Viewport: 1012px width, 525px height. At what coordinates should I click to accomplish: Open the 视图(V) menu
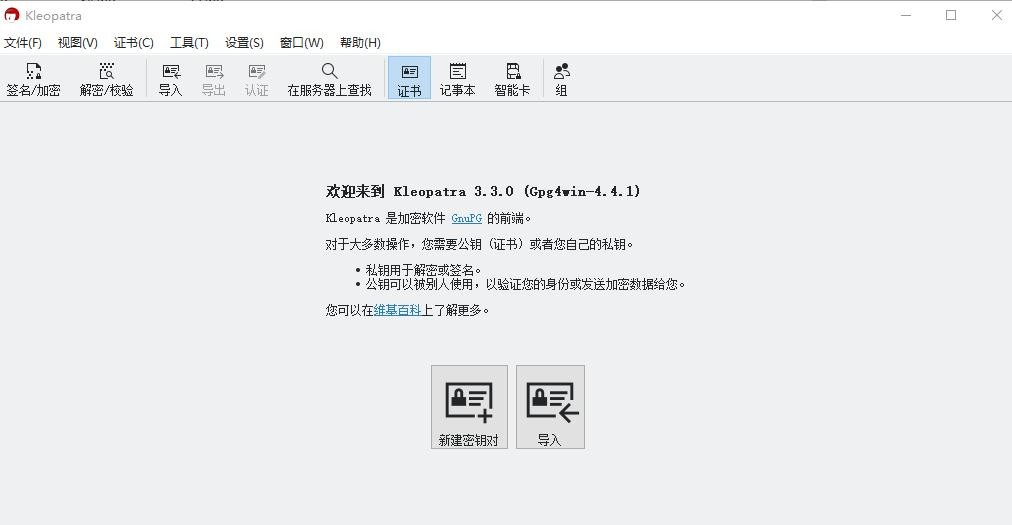pos(77,43)
